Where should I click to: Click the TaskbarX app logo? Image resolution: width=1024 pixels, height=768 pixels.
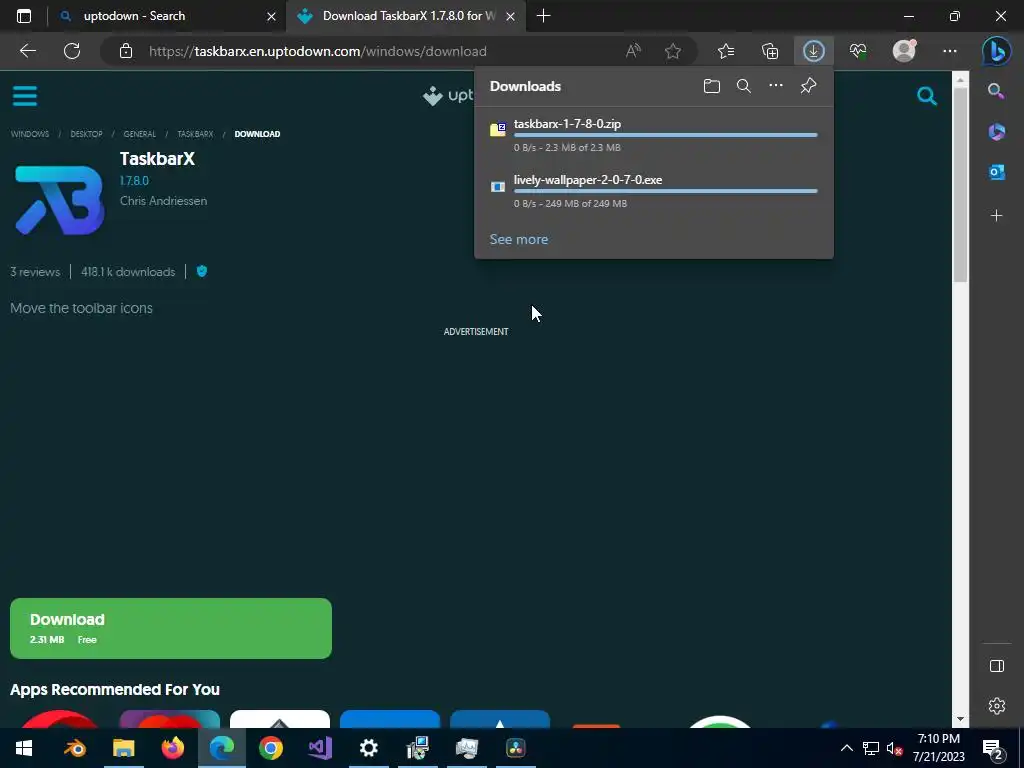59,199
